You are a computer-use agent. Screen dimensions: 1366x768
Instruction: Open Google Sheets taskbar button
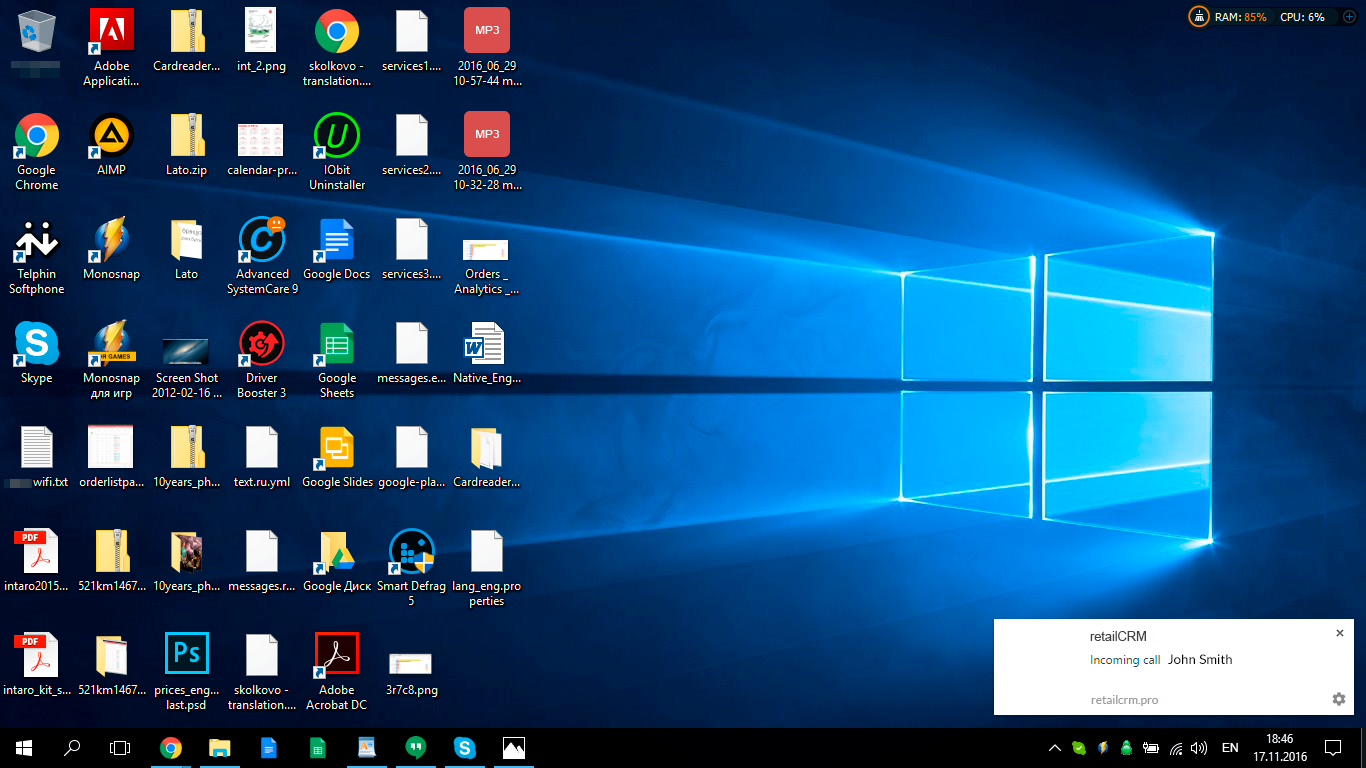tap(317, 748)
